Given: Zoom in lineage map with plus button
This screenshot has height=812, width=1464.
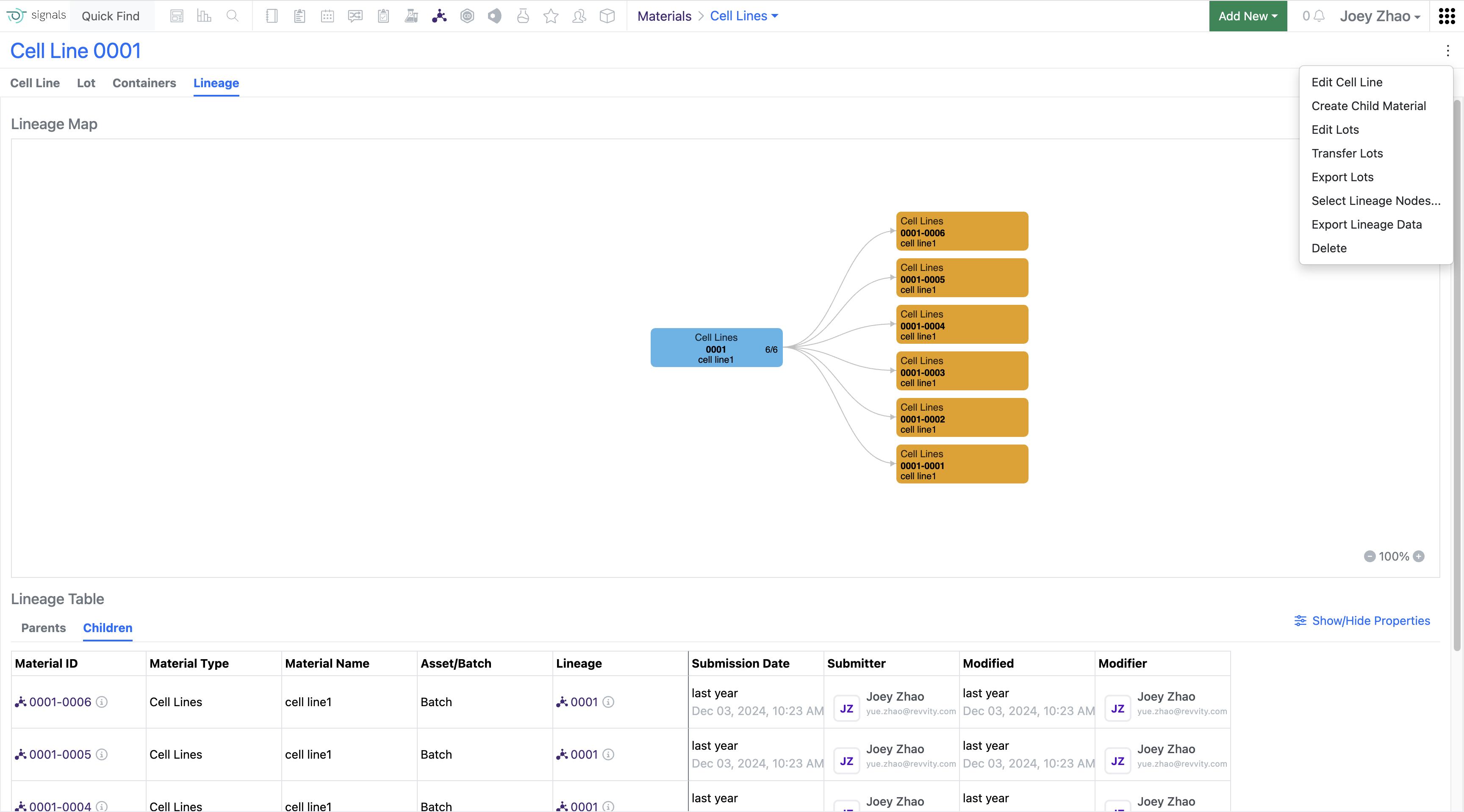Looking at the screenshot, I should coord(1419,556).
